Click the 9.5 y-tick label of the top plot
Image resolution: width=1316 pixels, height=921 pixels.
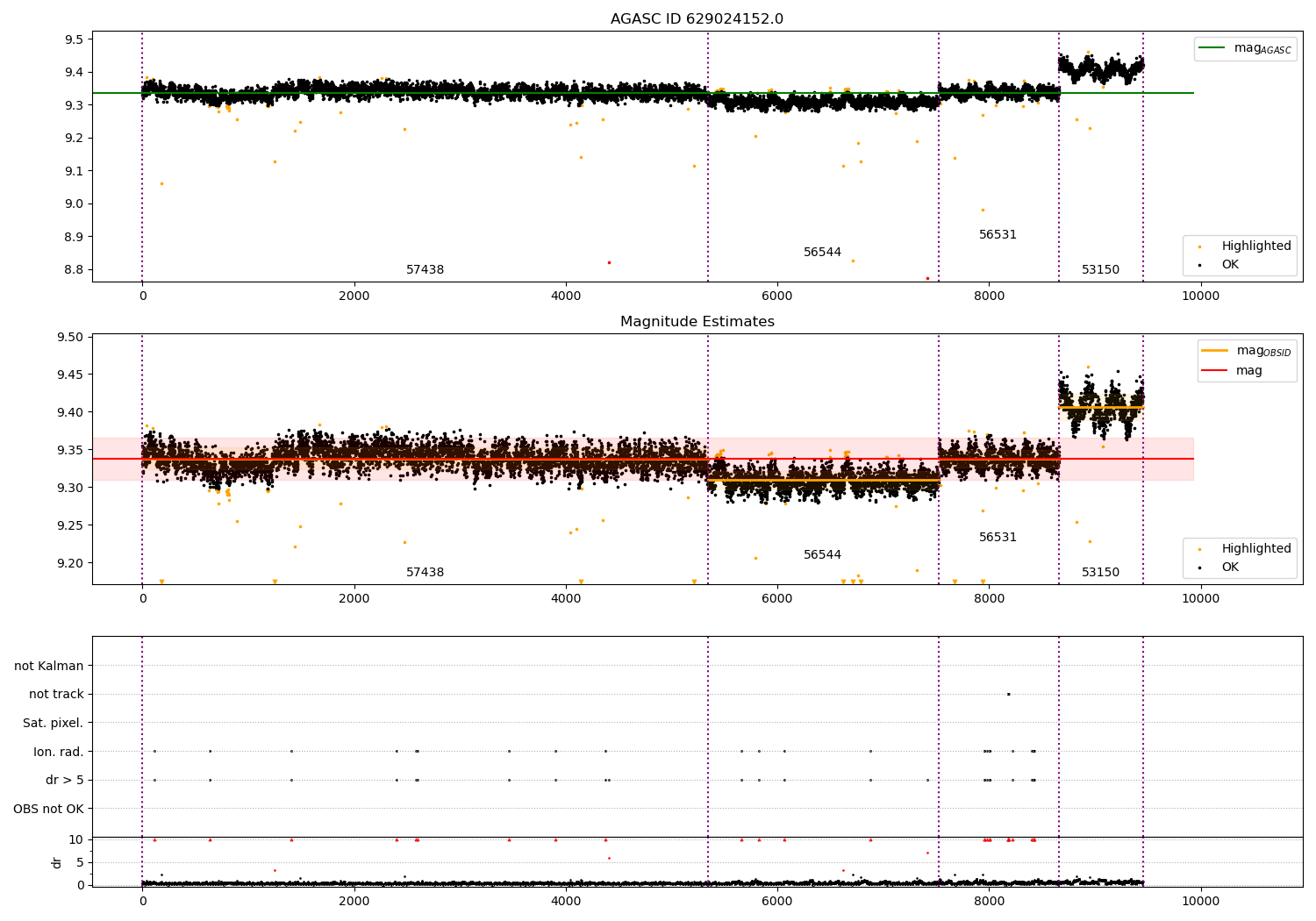pos(75,39)
